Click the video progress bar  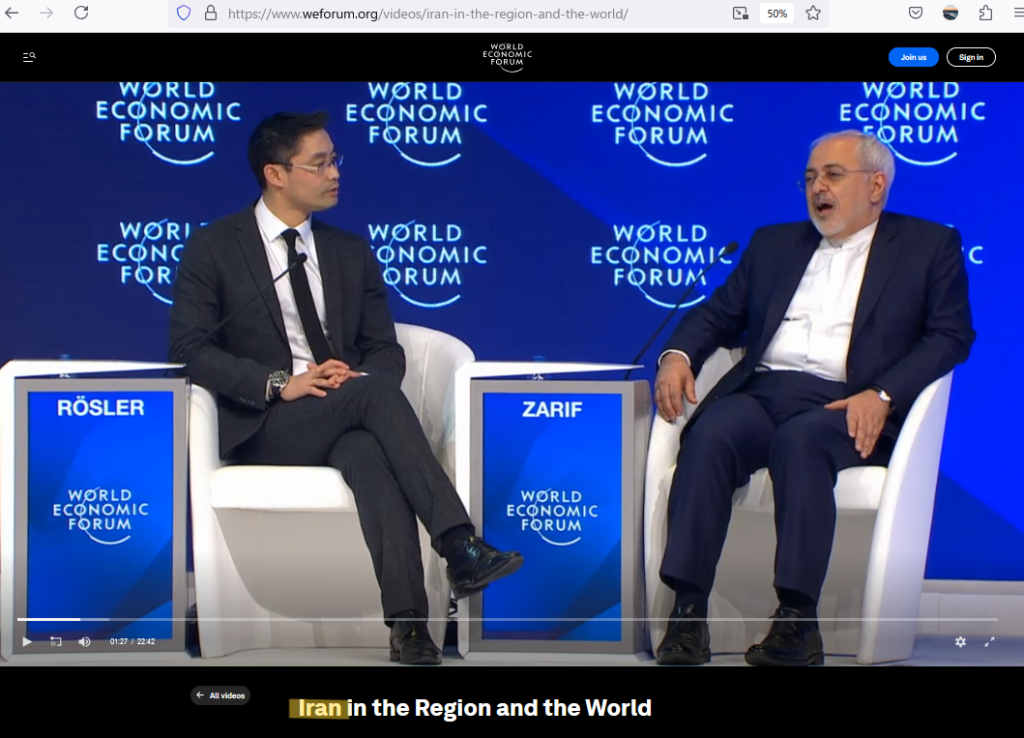tap(500, 620)
